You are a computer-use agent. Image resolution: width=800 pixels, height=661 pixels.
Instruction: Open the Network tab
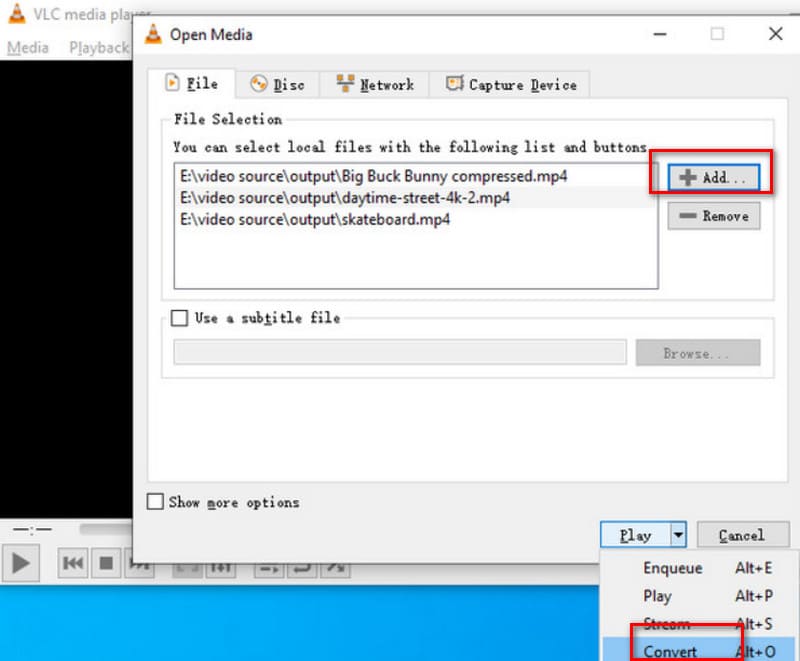[x=375, y=84]
